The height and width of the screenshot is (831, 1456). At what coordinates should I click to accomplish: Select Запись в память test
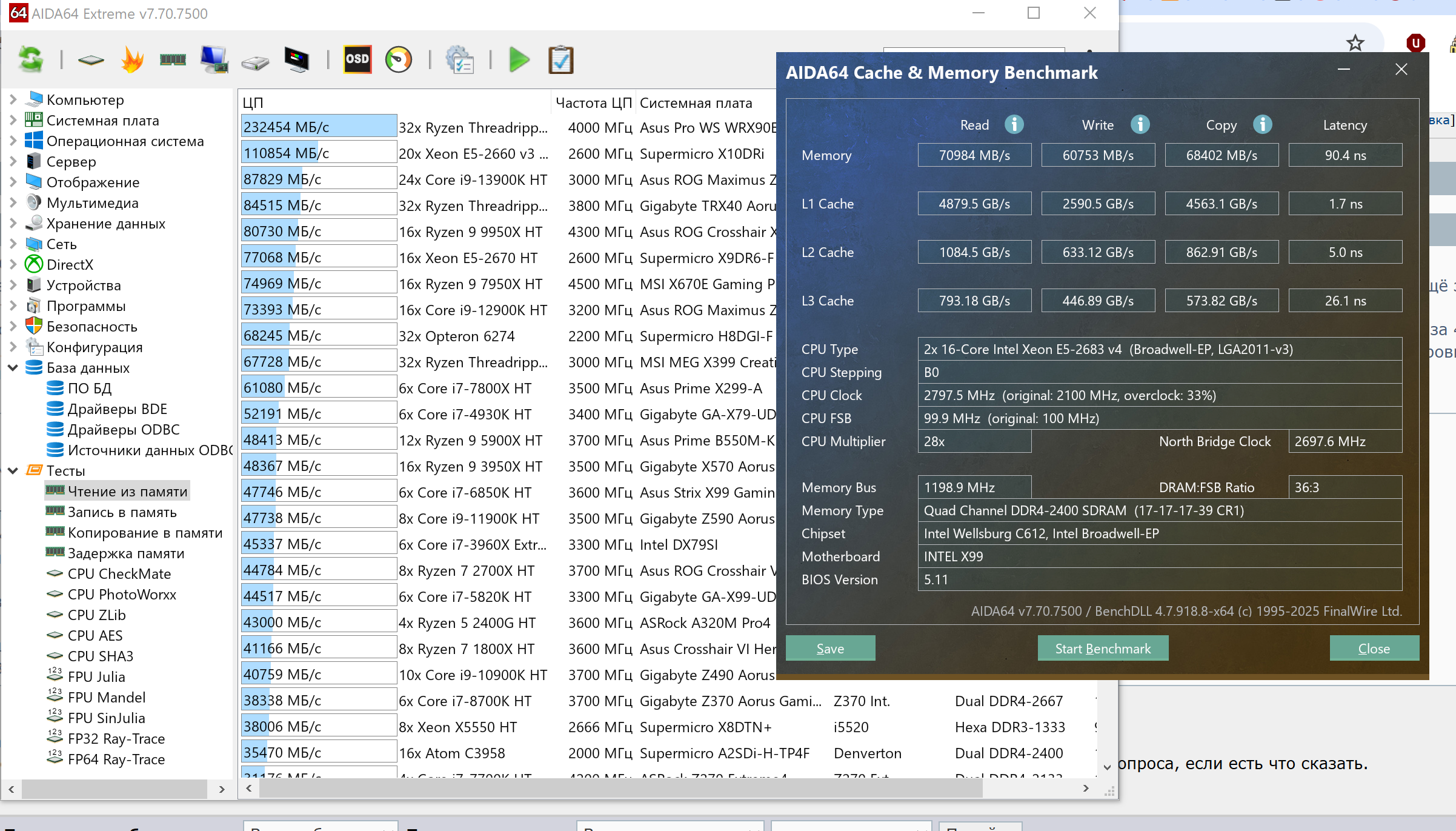(122, 512)
